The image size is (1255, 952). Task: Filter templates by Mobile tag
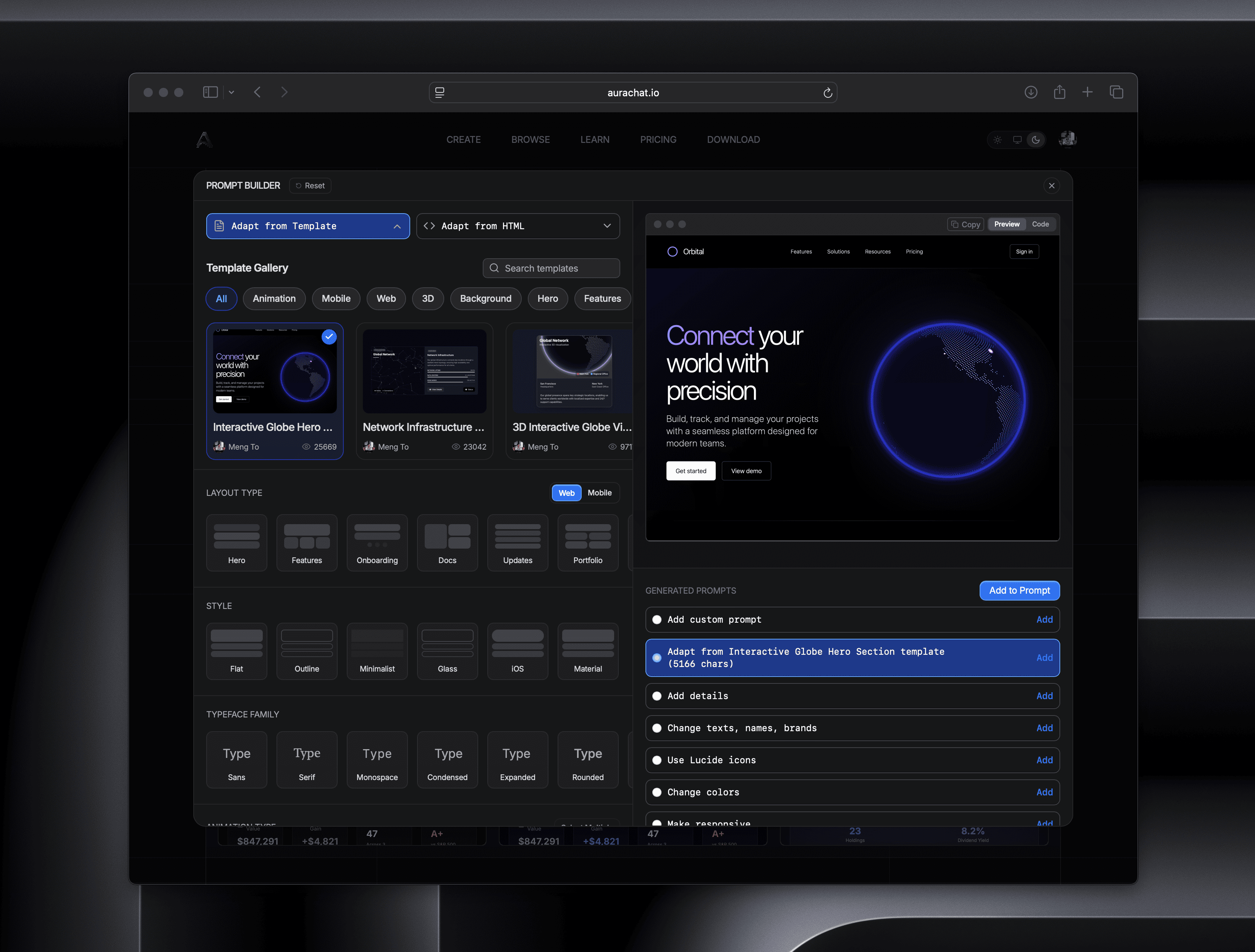tap(336, 298)
